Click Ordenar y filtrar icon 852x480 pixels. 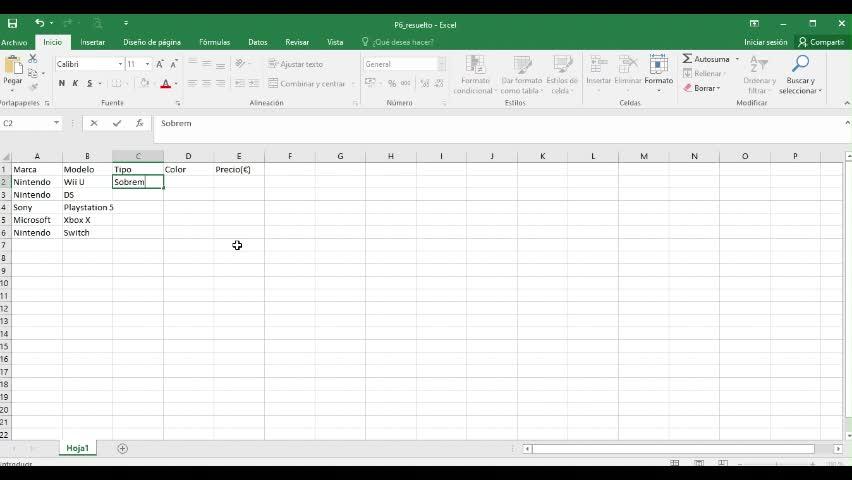(759, 65)
